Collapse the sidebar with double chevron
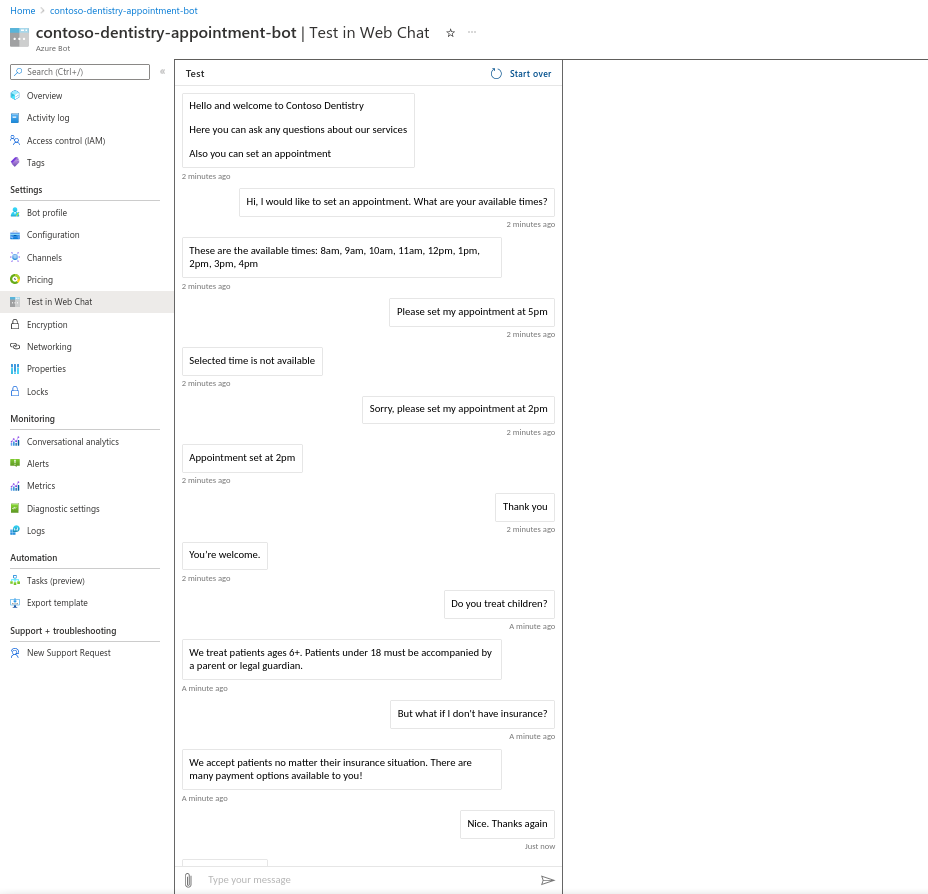Viewport: 928px width, 894px height. [162, 72]
